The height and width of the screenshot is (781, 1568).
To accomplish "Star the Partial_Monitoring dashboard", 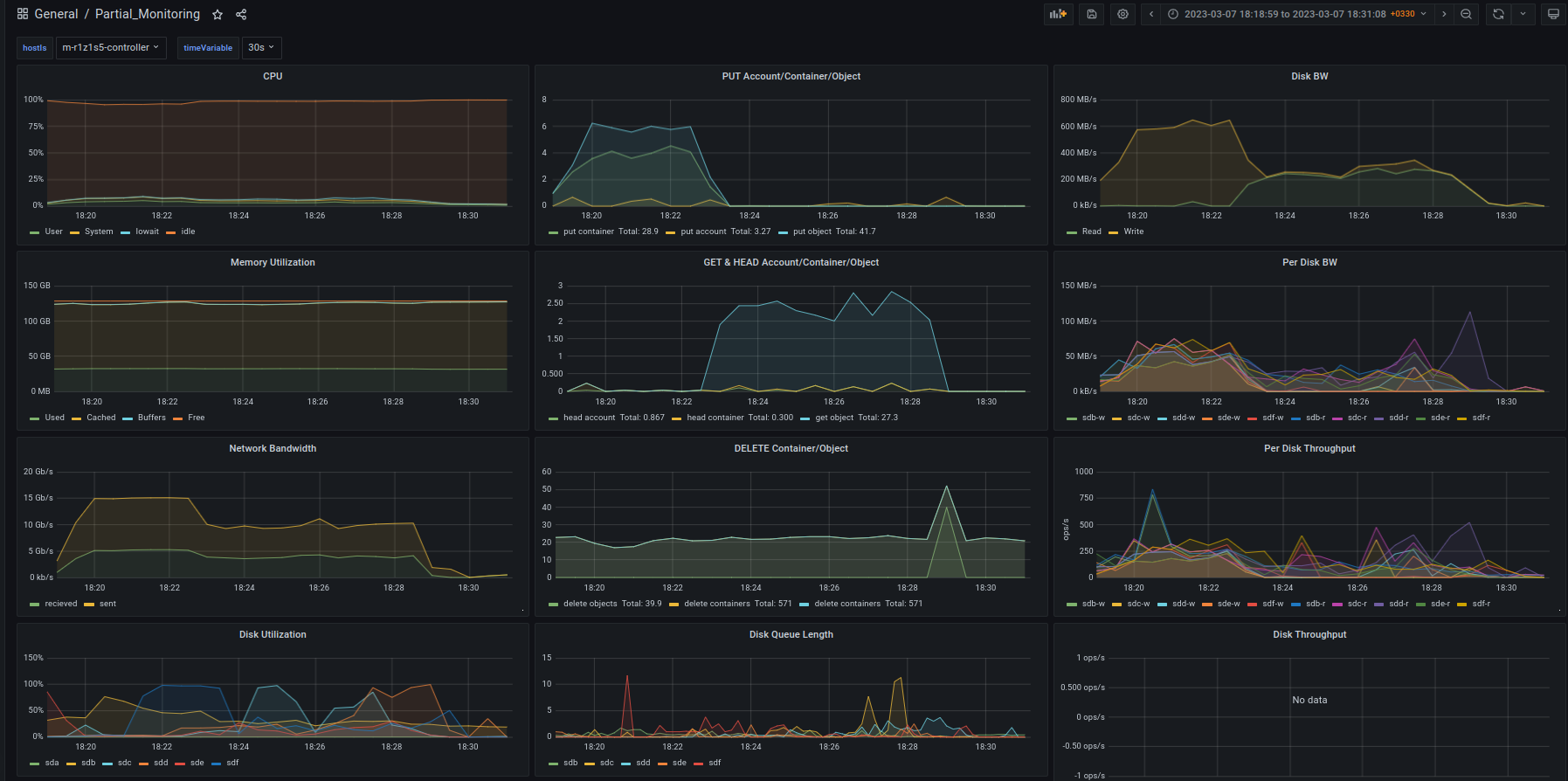I will [x=218, y=15].
